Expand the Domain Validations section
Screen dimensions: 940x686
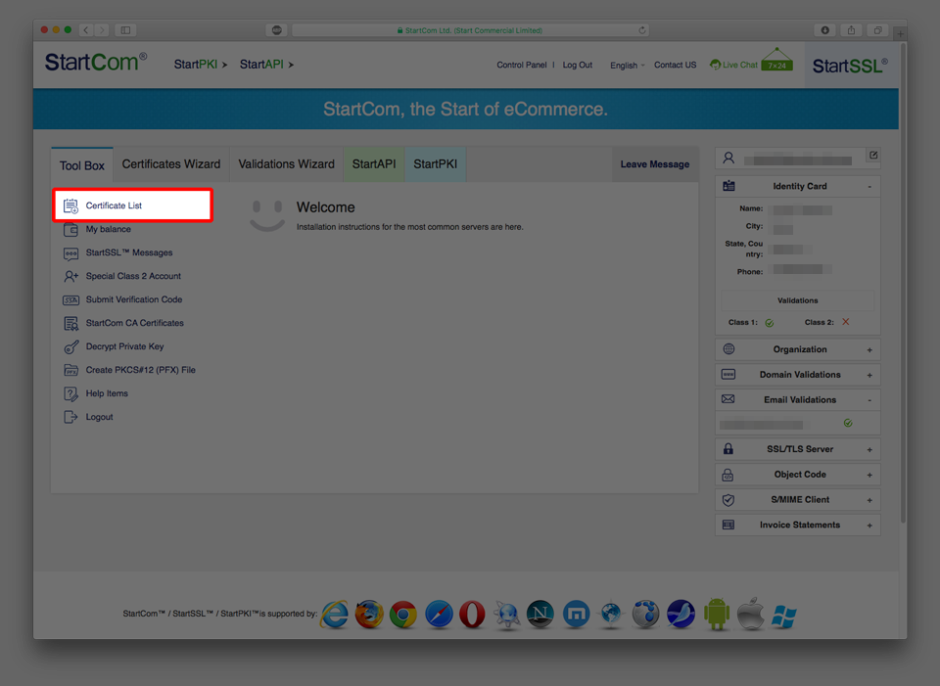(x=869, y=375)
